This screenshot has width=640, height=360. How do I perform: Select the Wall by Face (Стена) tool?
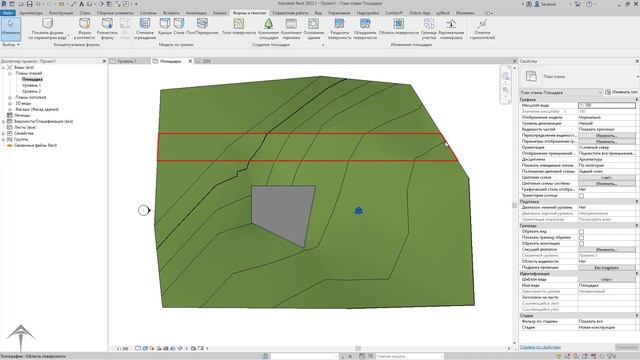coord(179,26)
